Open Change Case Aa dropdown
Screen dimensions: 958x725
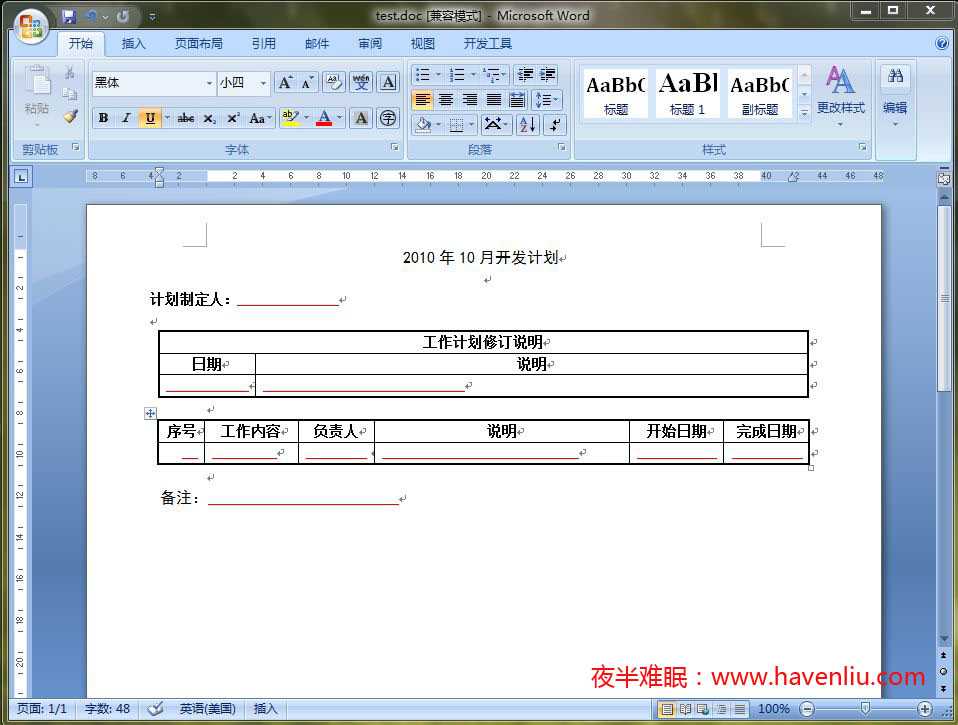260,118
